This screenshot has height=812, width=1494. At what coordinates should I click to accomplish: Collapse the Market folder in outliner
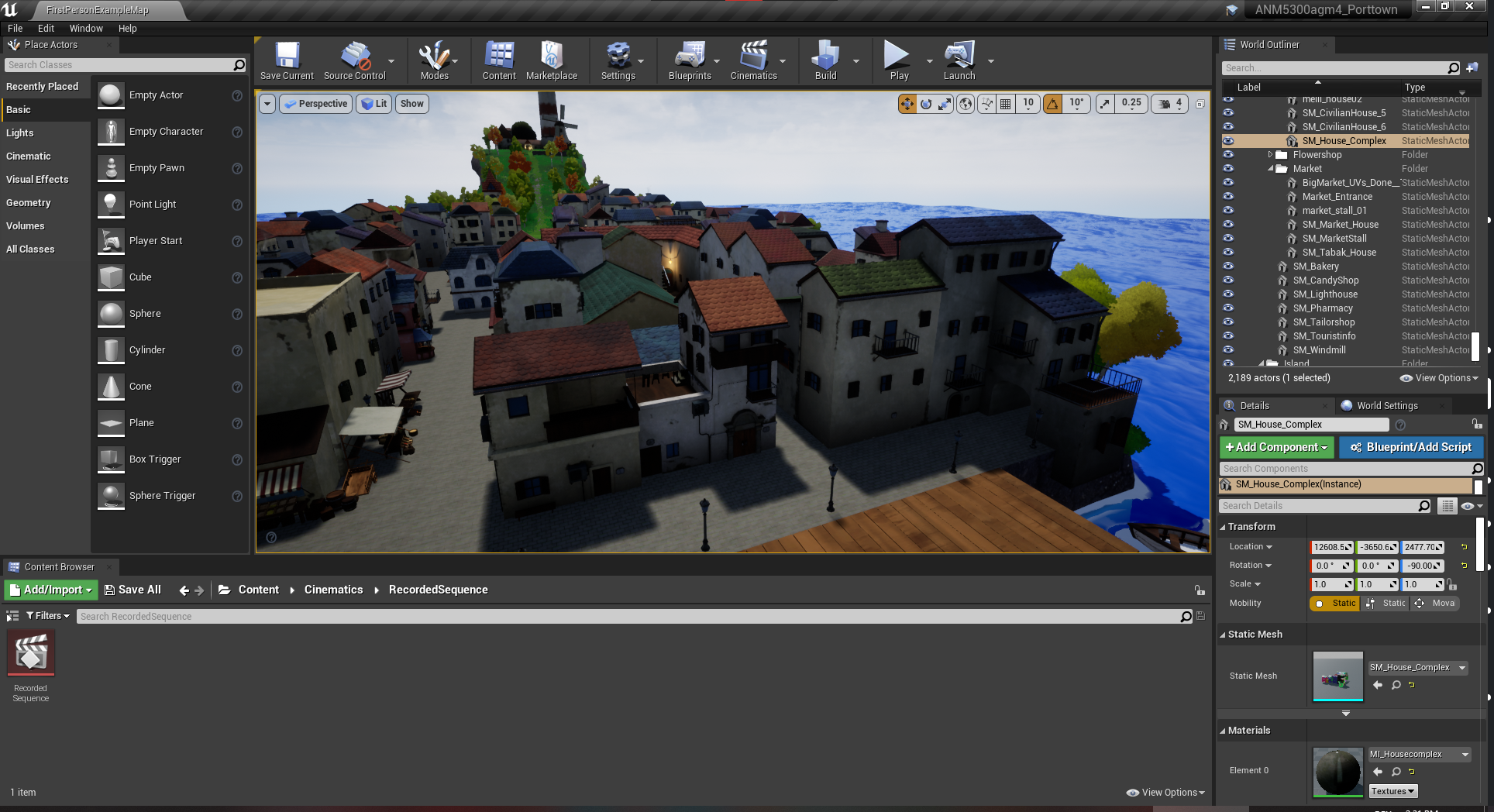coord(1270,169)
